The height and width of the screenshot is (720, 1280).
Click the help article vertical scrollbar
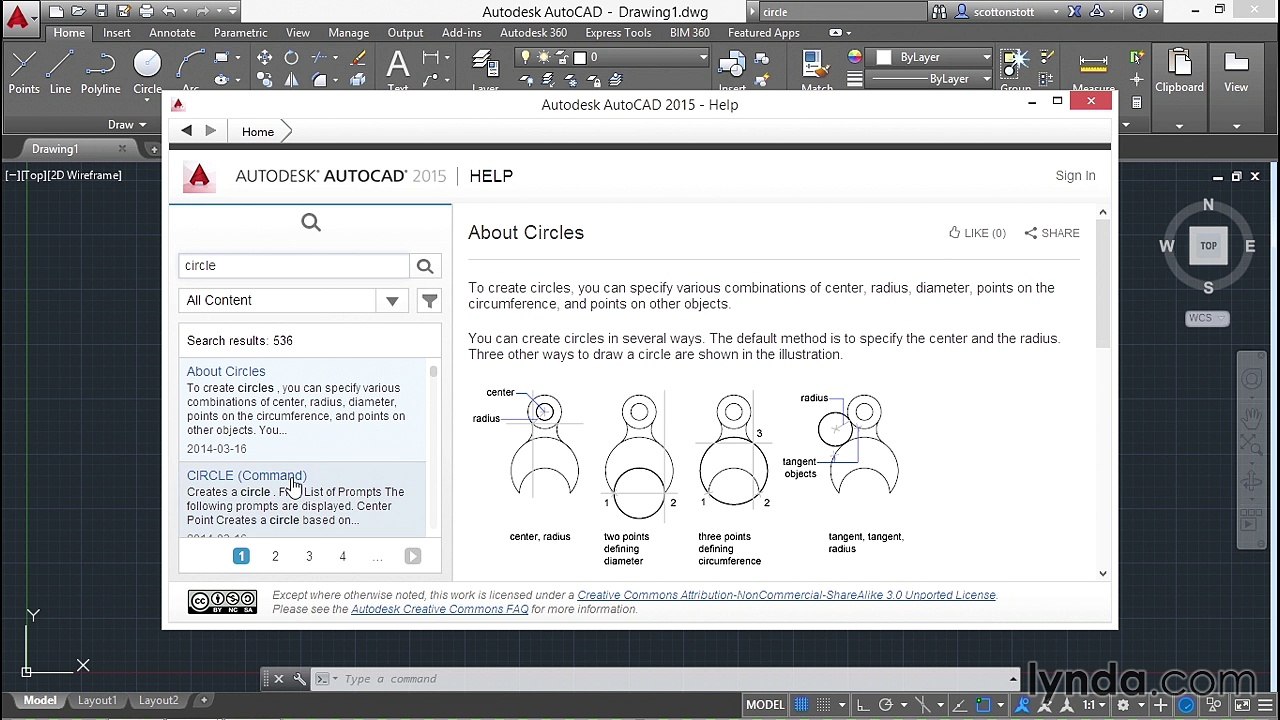[x=1103, y=285]
